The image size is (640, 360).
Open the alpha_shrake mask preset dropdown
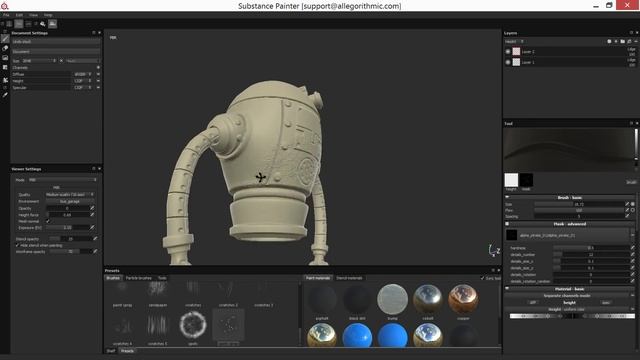(x=633, y=235)
